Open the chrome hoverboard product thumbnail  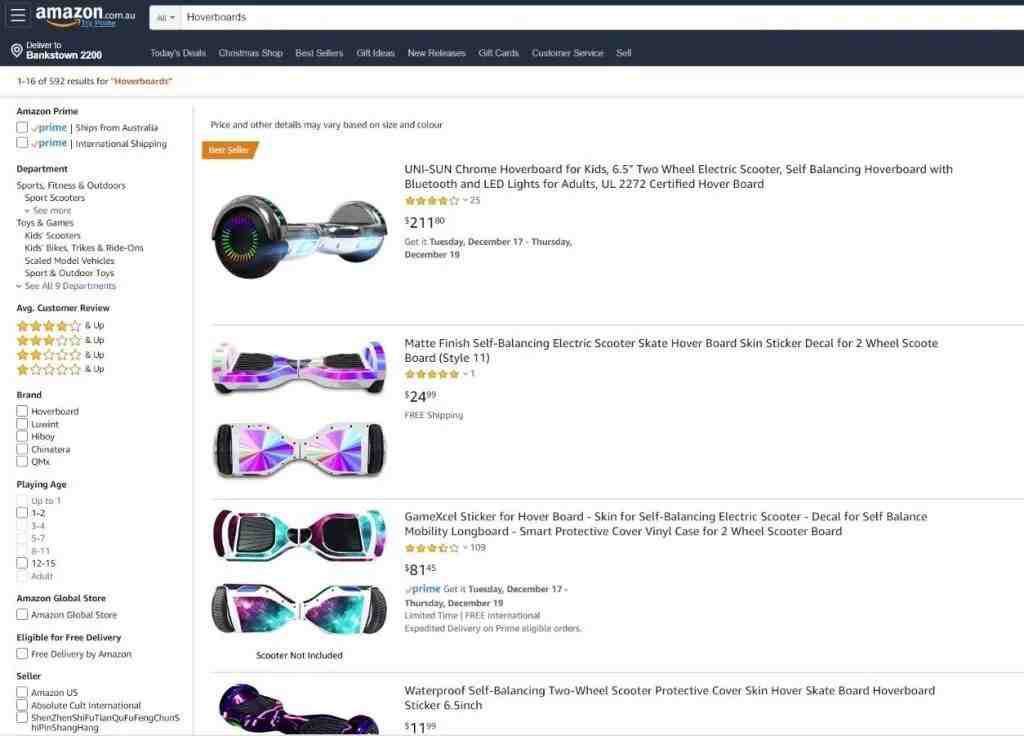pos(300,236)
